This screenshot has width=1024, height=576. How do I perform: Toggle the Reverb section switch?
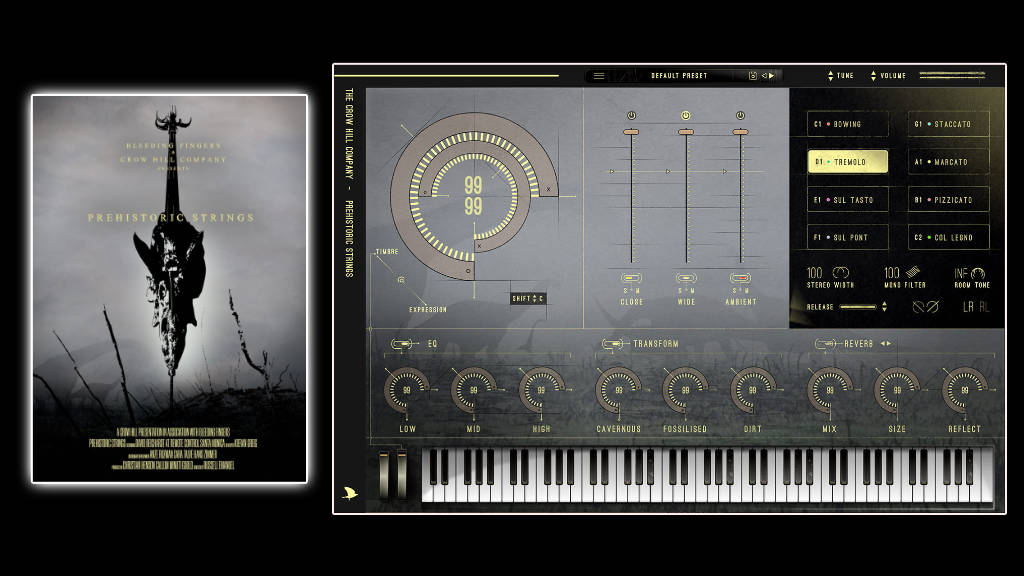coord(826,344)
